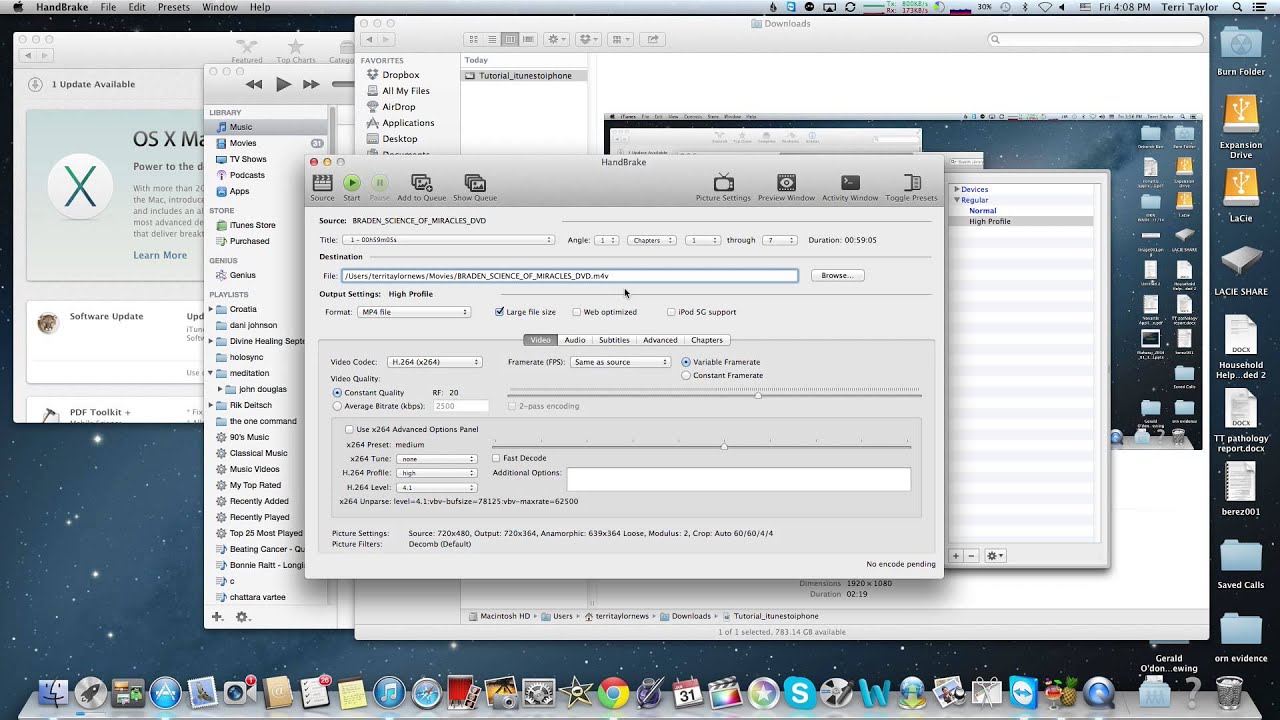Open AirDrop in Finder favorites
Image resolution: width=1280 pixels, height=720 pixels.
398,107
